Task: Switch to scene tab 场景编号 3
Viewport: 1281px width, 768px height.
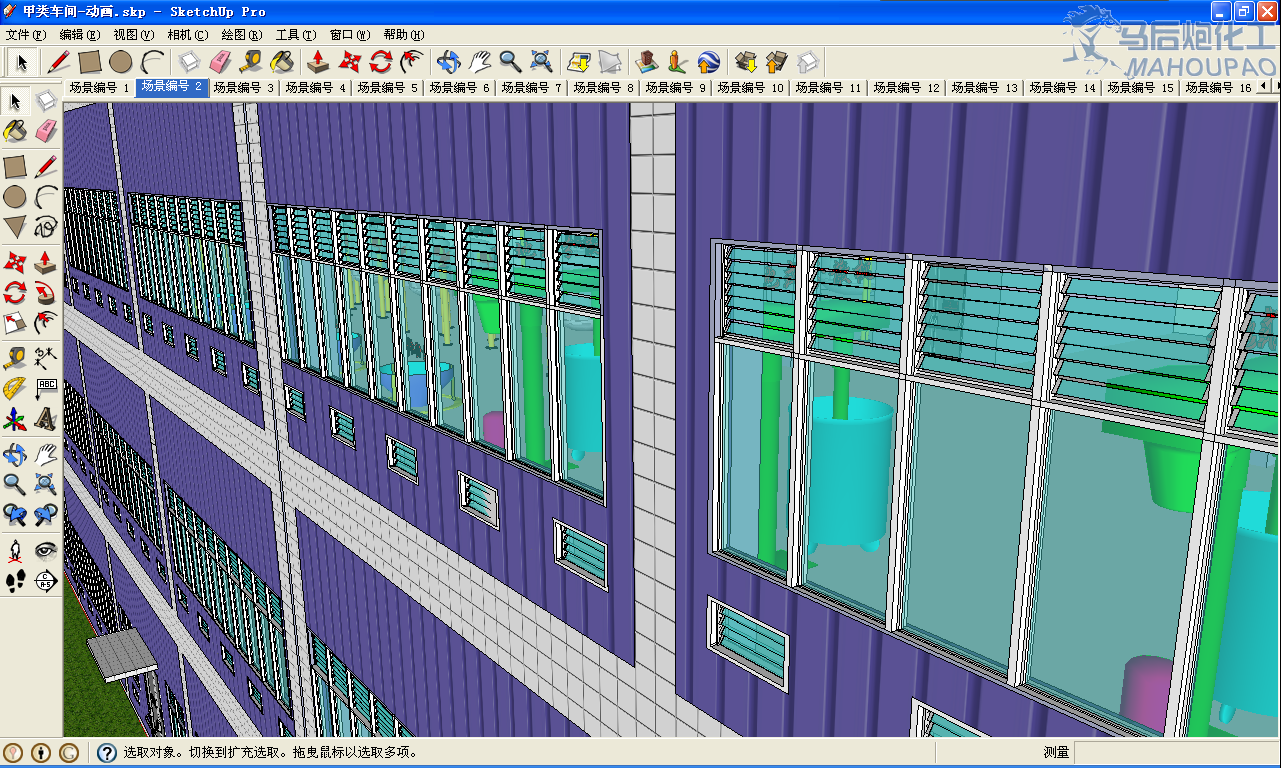Action: coord(244,87)
